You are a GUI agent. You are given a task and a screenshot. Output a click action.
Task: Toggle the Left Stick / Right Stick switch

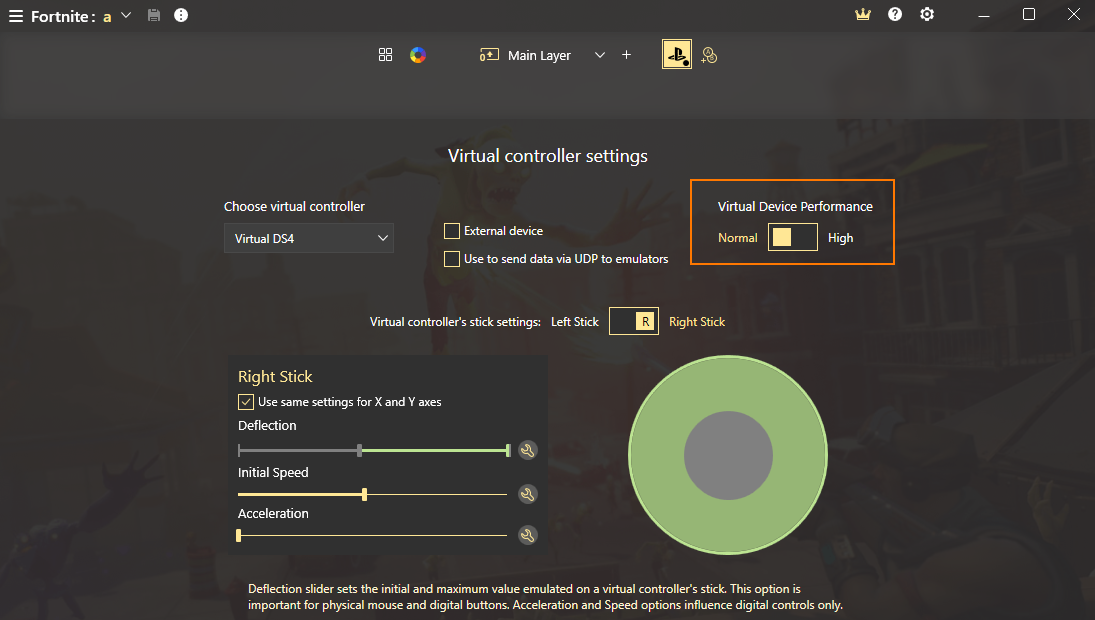click(x=634, y=321)
